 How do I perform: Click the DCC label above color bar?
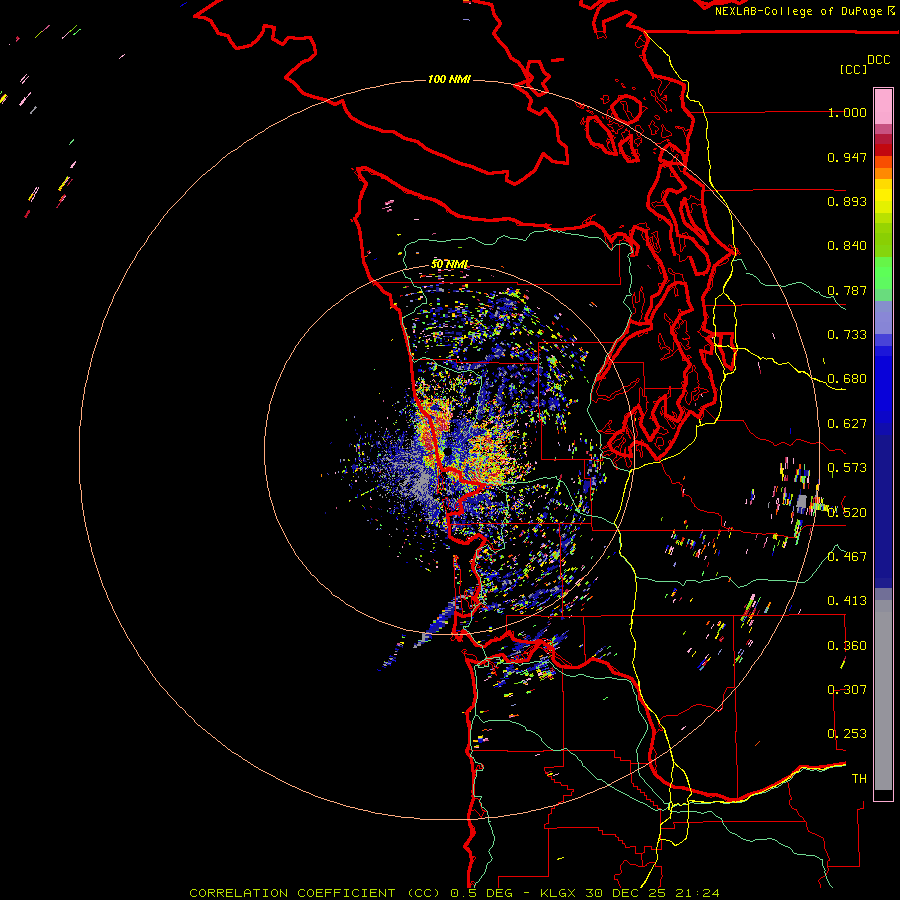(878, 59)
